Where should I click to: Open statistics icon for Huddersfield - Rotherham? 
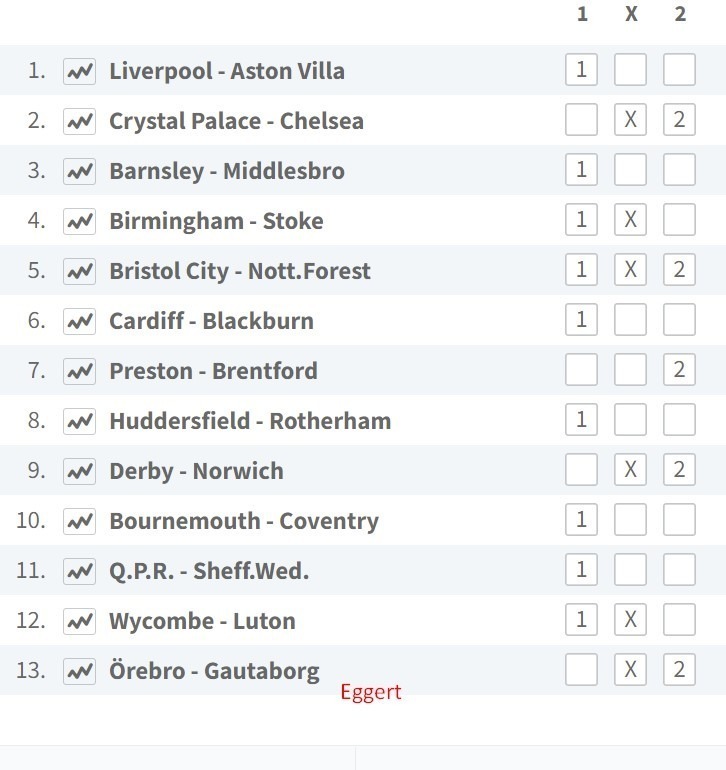click(79, 421)
